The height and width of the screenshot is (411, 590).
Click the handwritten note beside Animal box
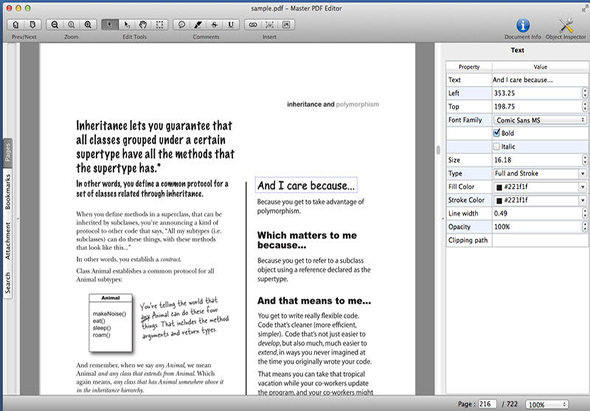coord(184,318)
